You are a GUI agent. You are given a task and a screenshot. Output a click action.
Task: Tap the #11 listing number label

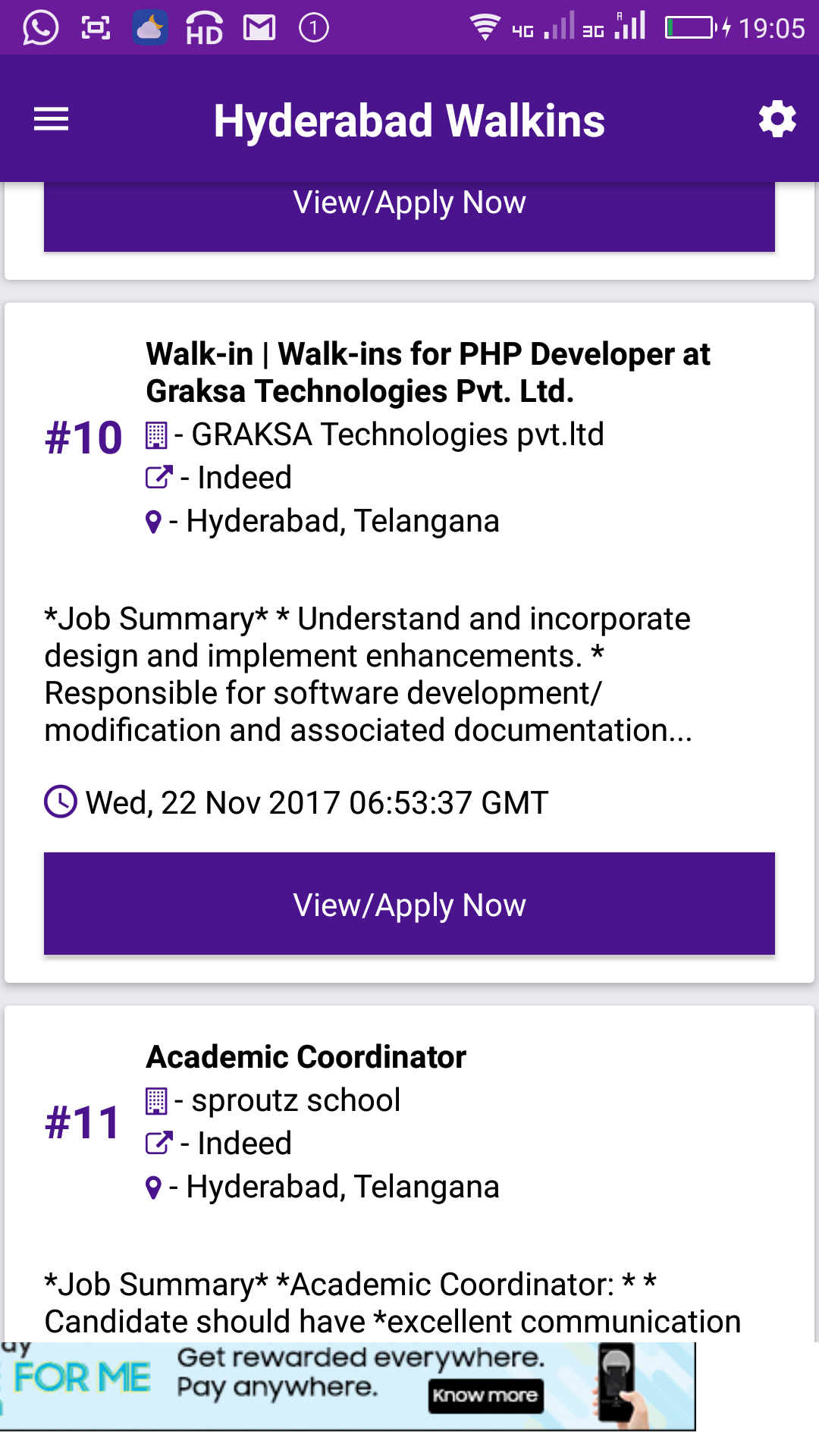coord(83,1123)
